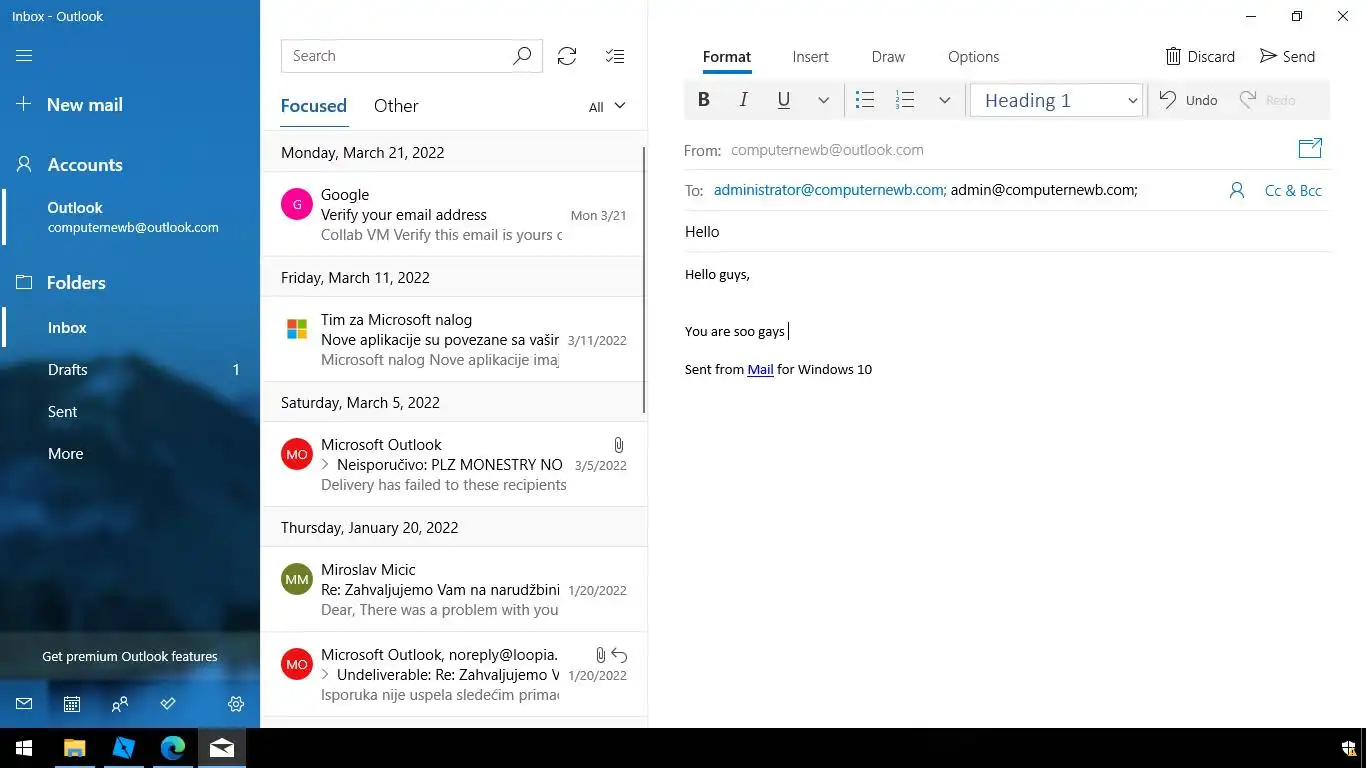1366x768 pixels.
Task: Apply Bold formatting
Action: (x=704, y=100)
